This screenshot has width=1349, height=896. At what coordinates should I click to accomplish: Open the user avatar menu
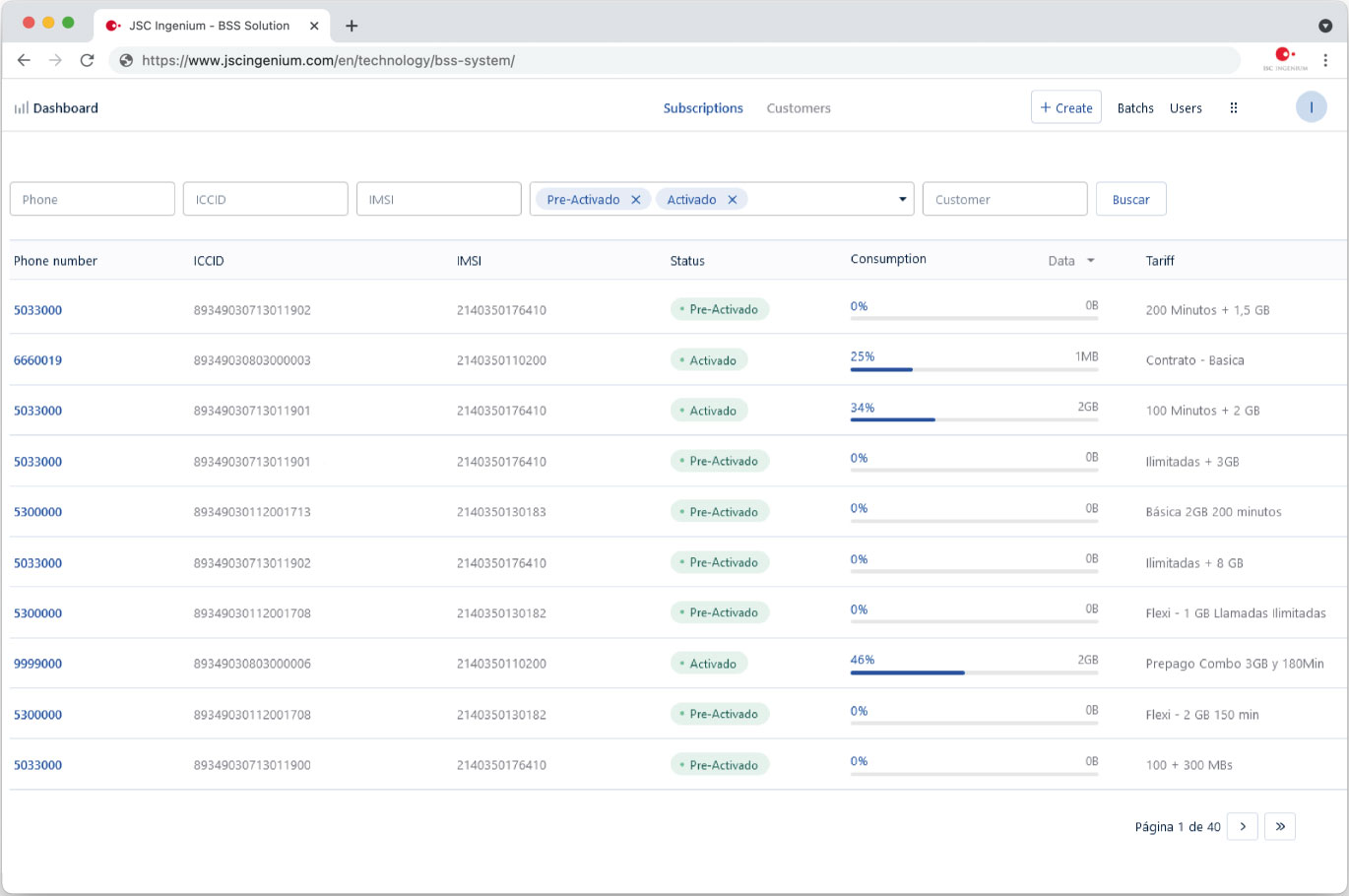(x=1311, y=107)
